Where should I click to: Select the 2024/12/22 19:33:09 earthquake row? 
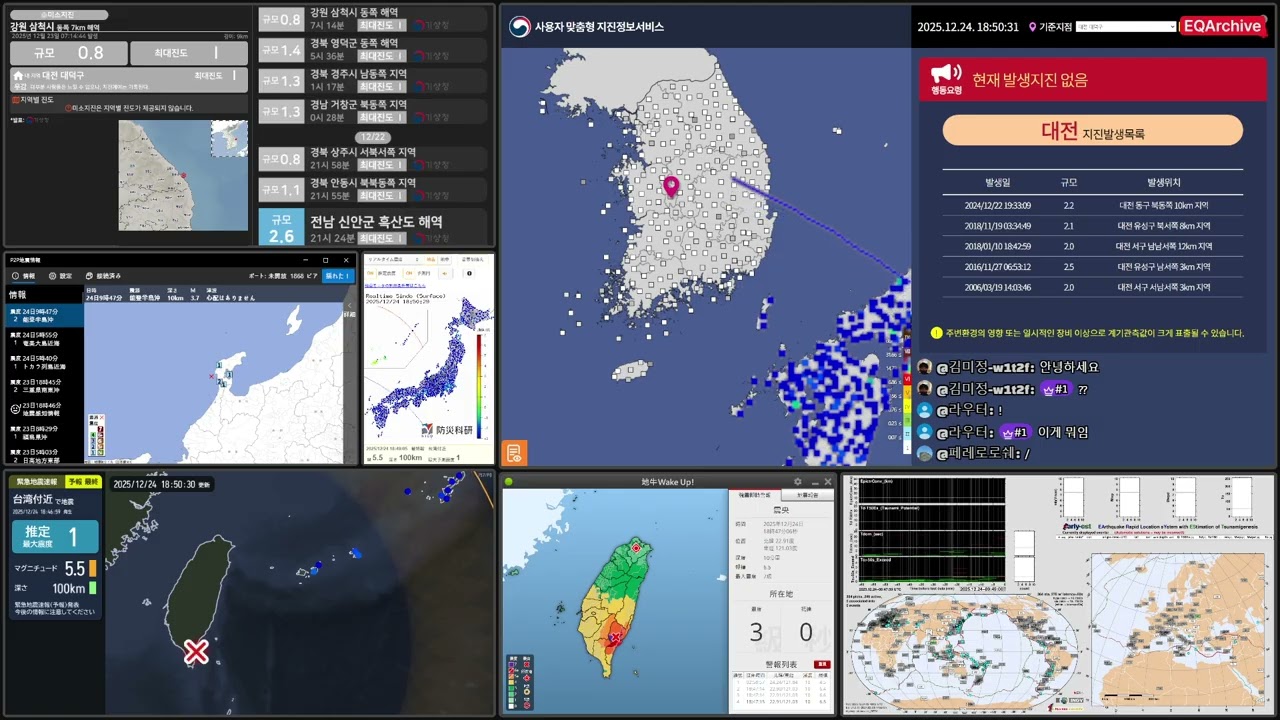1092,205
